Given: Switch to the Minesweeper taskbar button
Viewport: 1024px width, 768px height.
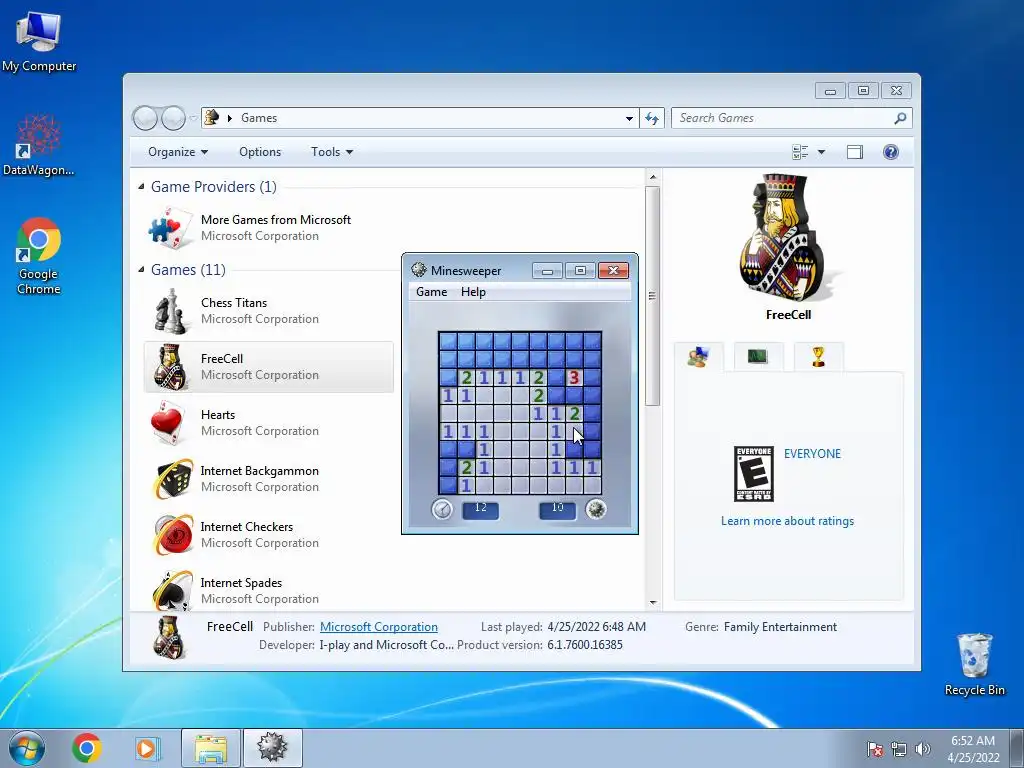Looking at the screenshot, I should (273, 748).
